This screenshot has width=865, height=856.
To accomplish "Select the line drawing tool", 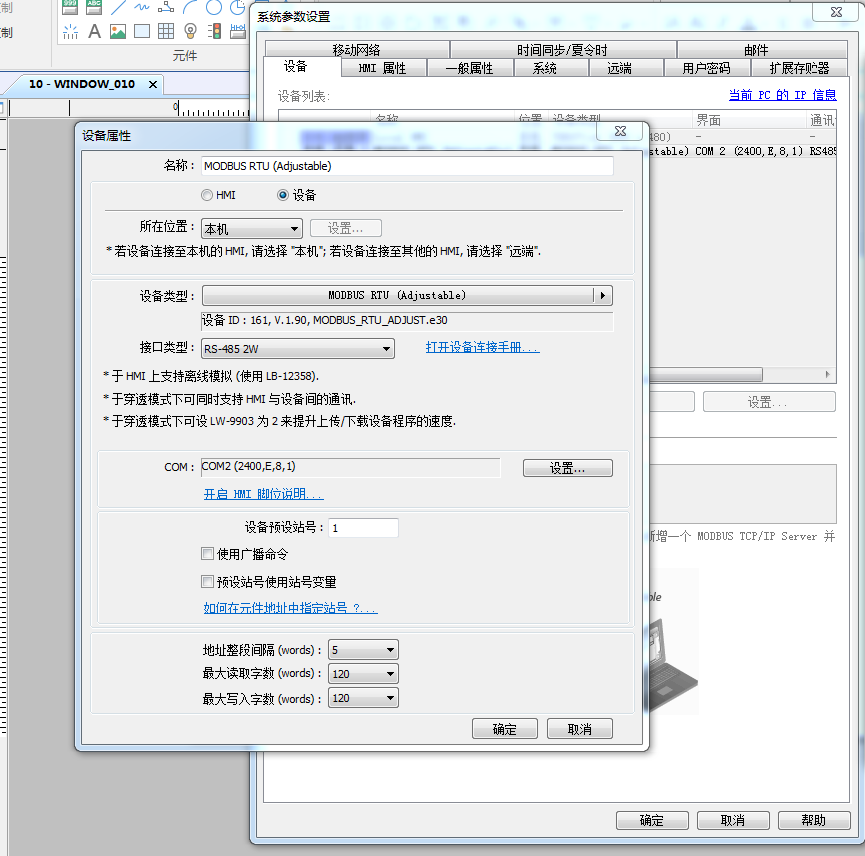I will tap(118, 7).
